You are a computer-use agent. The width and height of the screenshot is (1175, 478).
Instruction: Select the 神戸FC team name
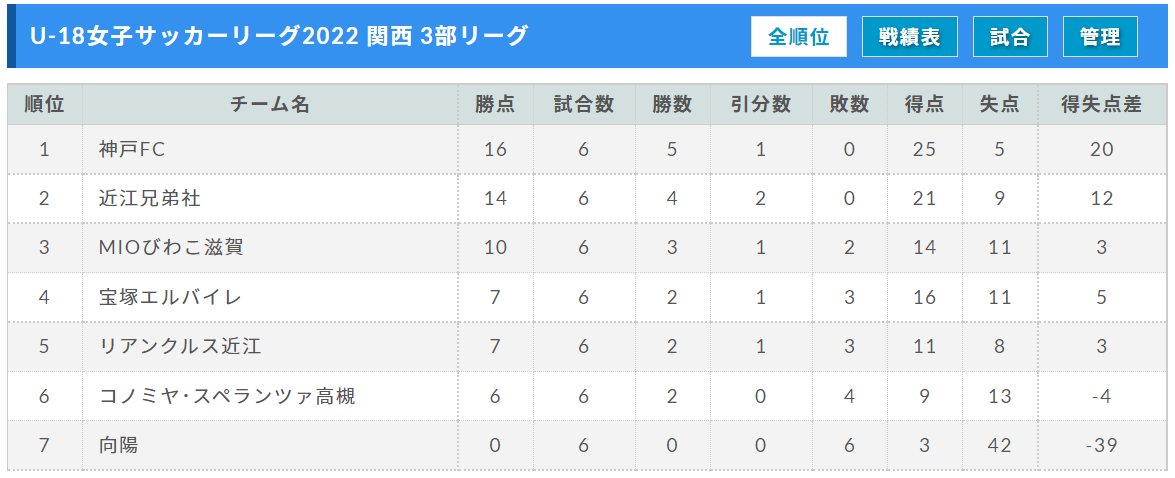tap(131, 149)
